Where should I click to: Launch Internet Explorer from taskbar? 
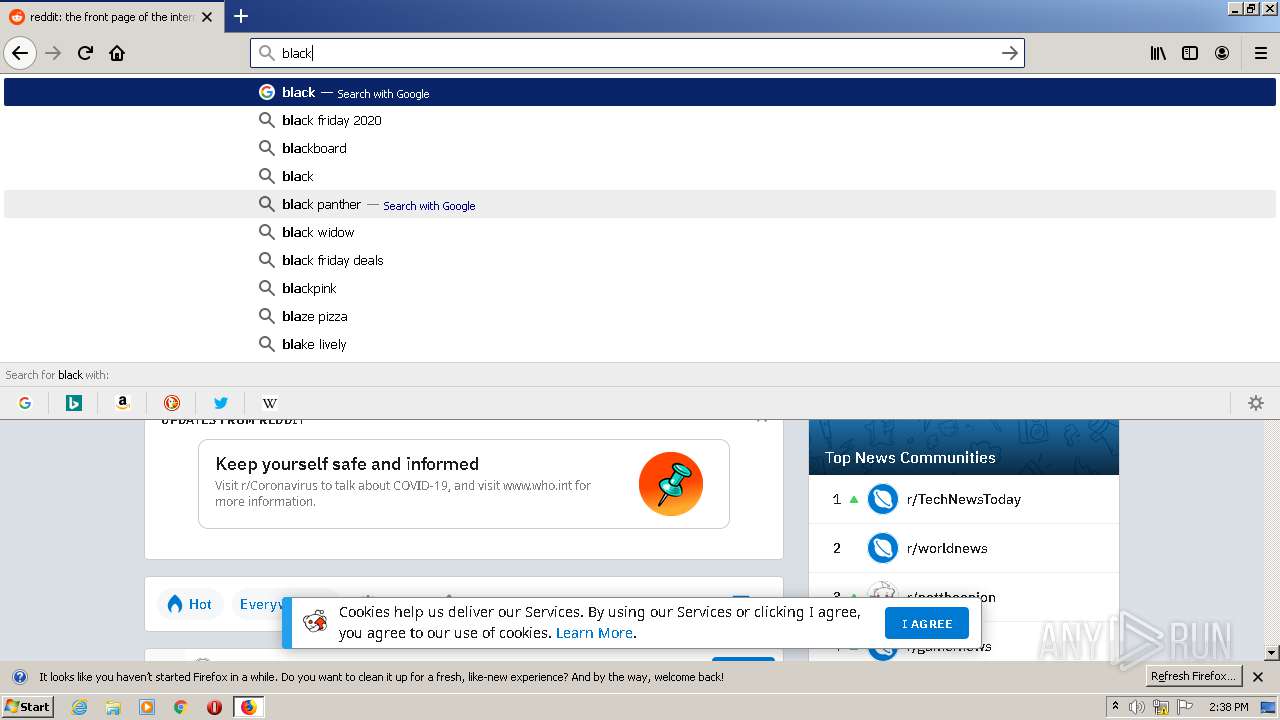80,707
